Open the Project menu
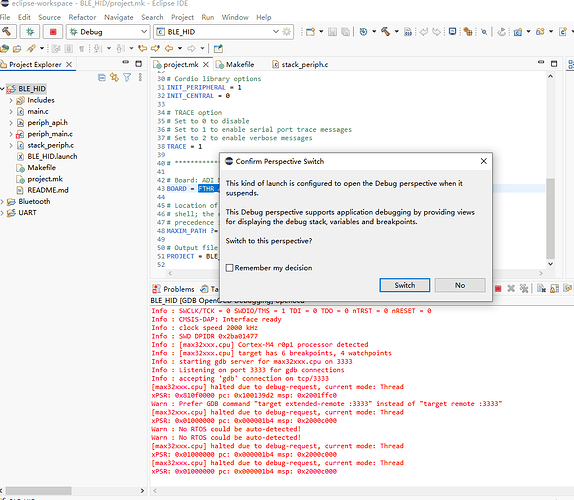The height and width of the screenshot is (500, 574). tap(182, 17)
